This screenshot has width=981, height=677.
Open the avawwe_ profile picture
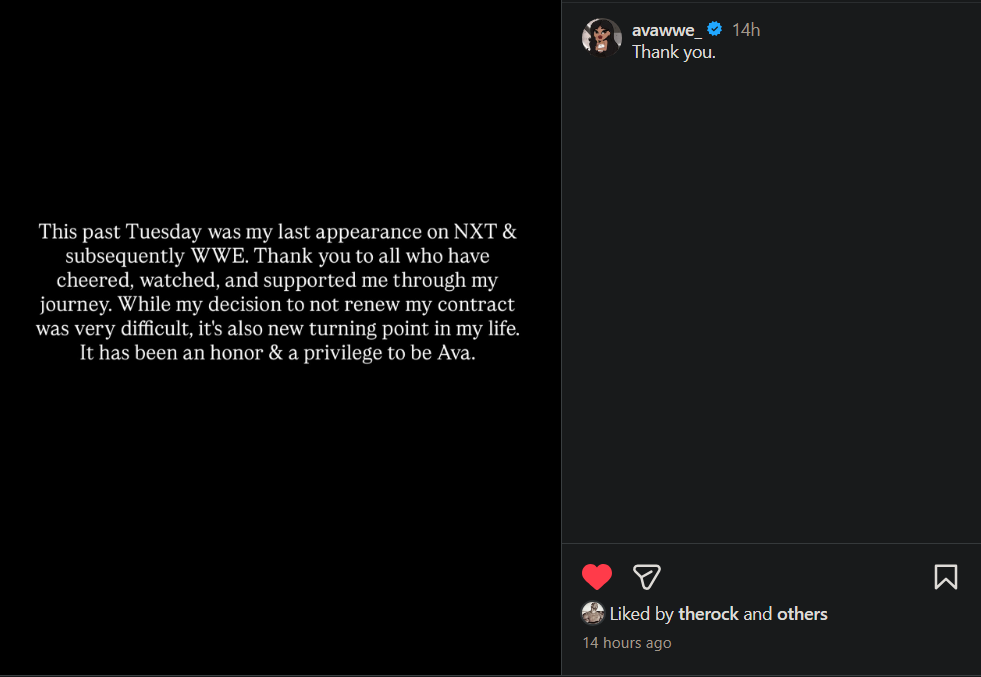602,37
